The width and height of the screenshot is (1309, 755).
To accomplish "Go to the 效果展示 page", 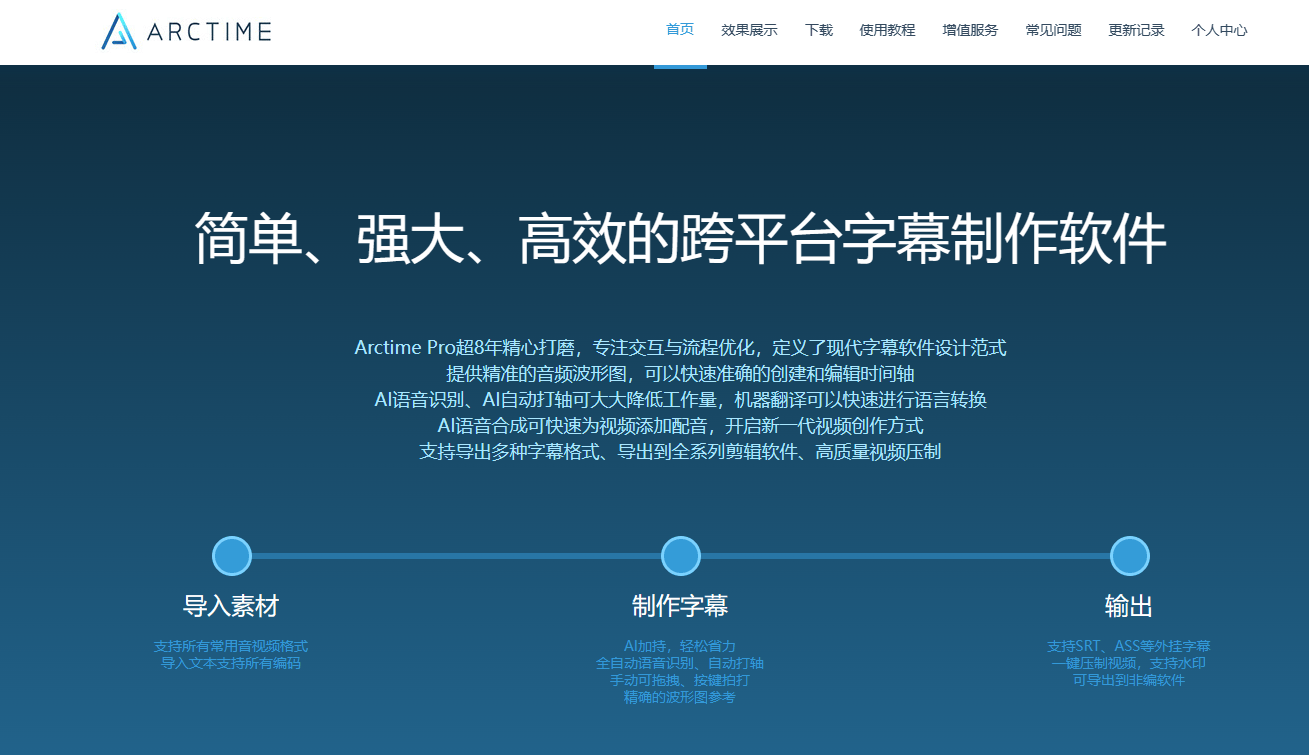I will pos(749,30).
